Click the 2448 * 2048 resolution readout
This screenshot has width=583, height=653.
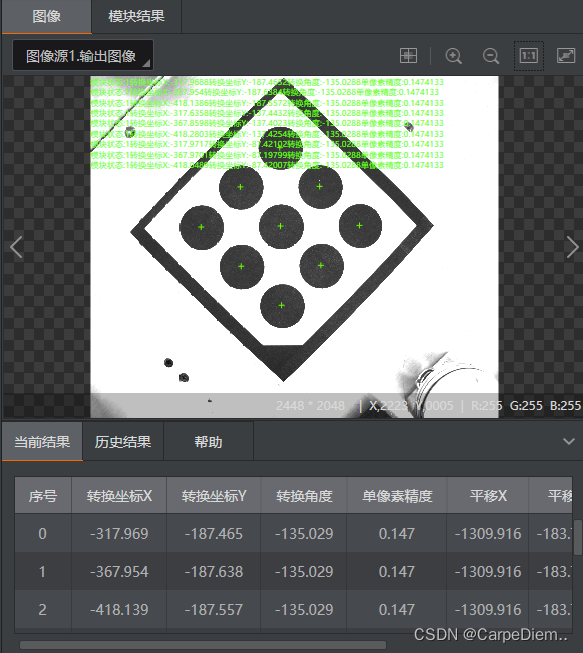(310, 405)
